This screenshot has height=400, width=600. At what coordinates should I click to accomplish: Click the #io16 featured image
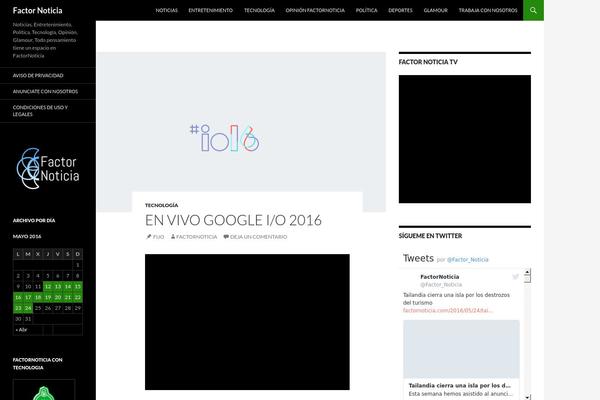[241, 132]
